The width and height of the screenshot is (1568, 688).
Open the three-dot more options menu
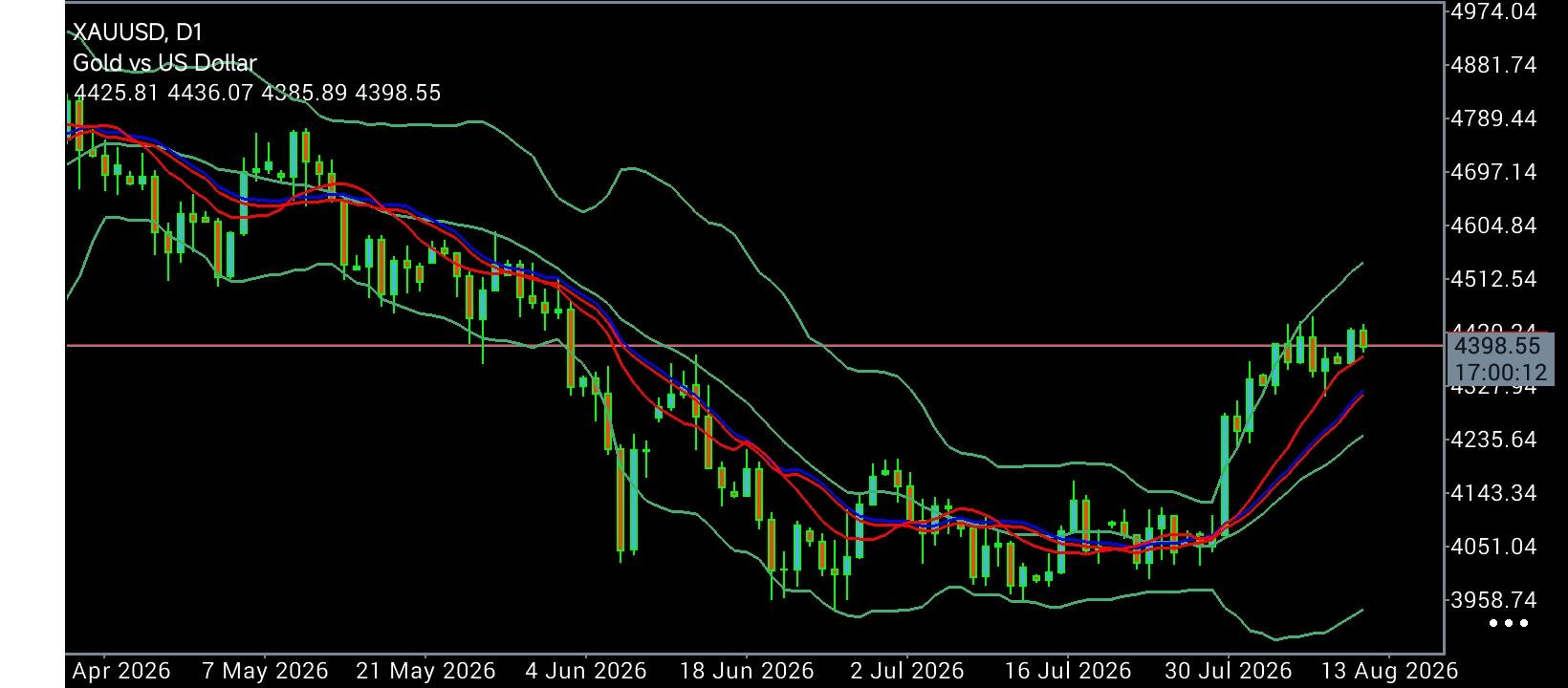click(1509, 624)
